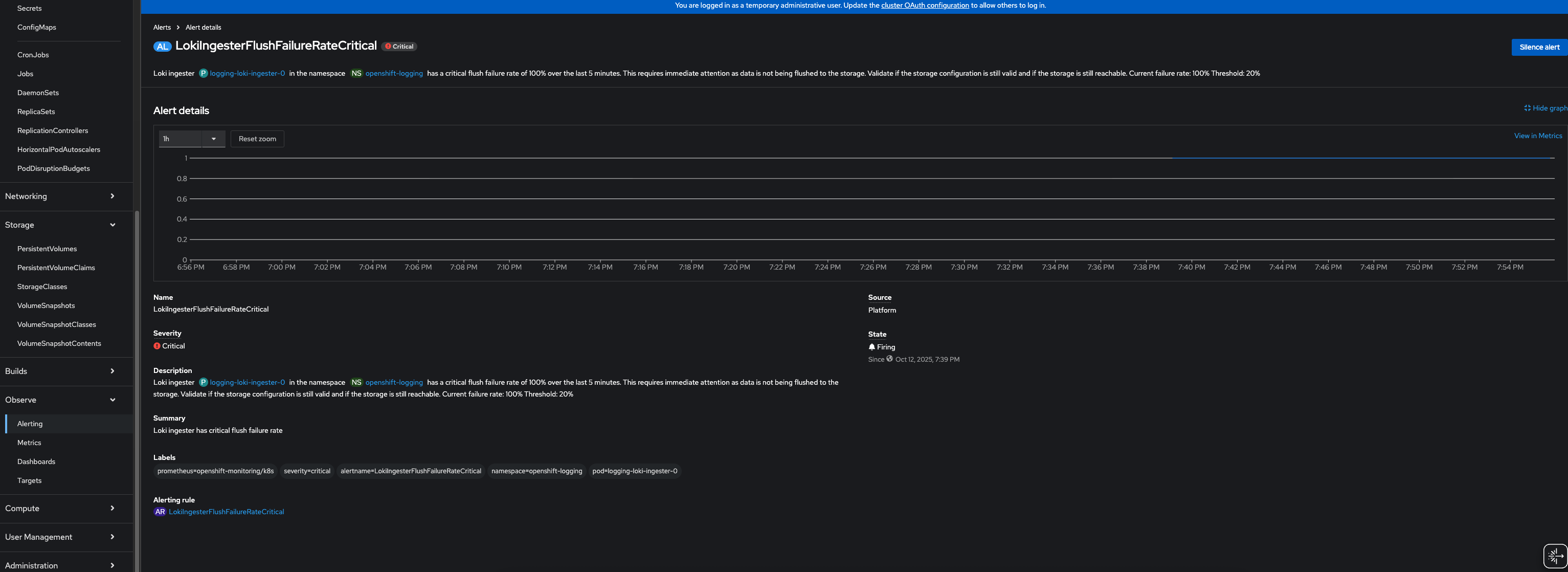The image size is (1568, 572).
Task: Open PersistentVolumeClaims page
Action: [x=56, y=268]
